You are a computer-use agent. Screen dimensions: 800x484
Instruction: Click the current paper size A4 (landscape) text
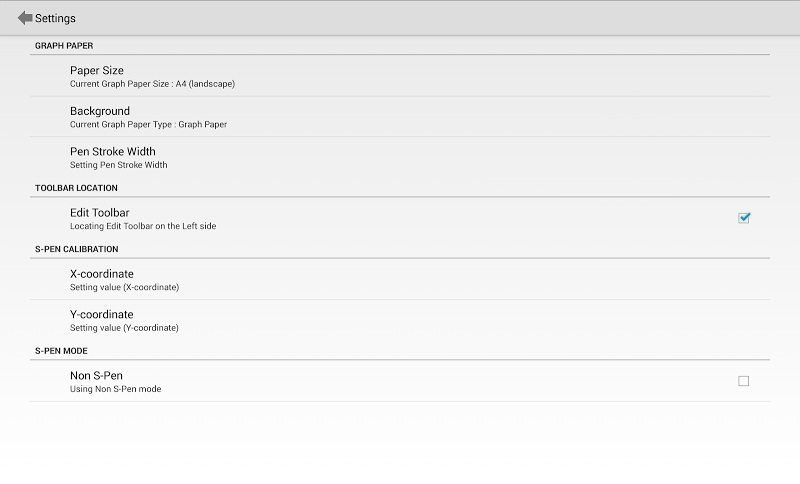pos(153,84)
